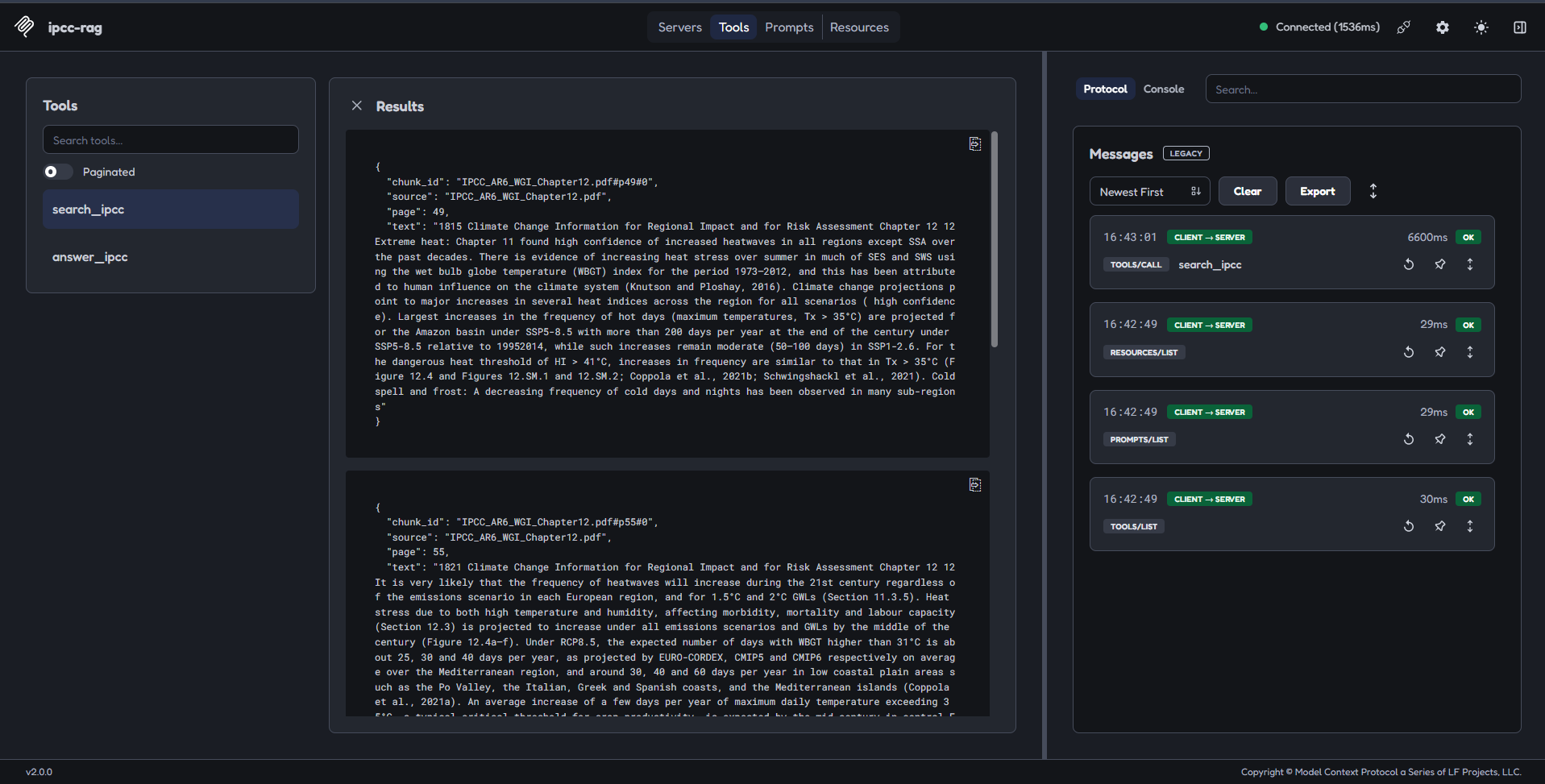The width and height of the screenshot is (1545, 784).
Task: Pin the prompts/list message
Action: coord(1440,439)
